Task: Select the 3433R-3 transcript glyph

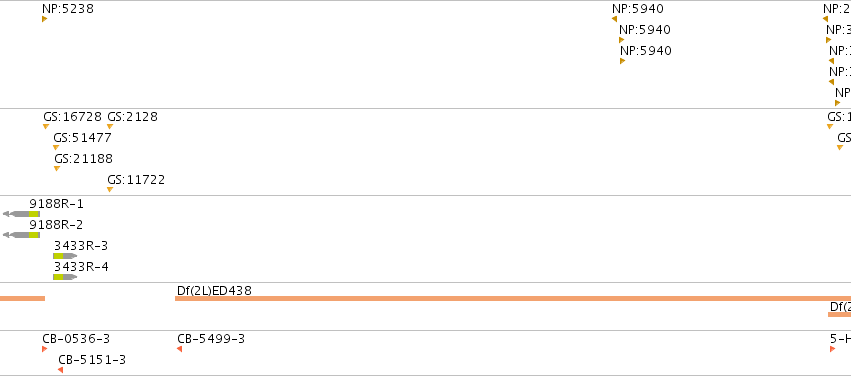Action: 65,256
